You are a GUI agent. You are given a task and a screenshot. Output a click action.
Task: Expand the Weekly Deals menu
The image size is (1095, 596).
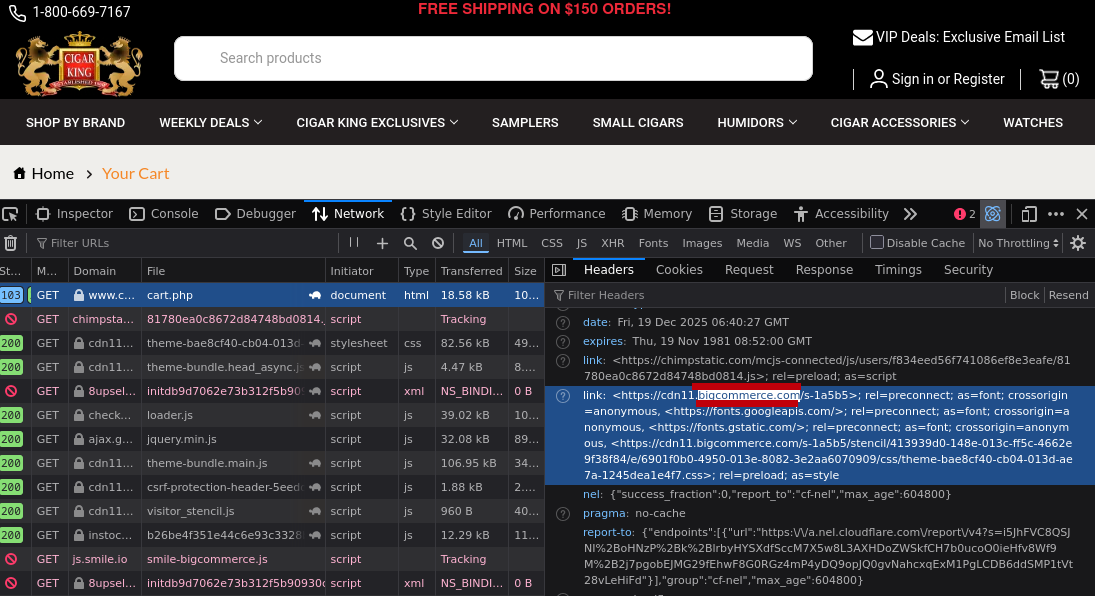[x=210, y=123]
